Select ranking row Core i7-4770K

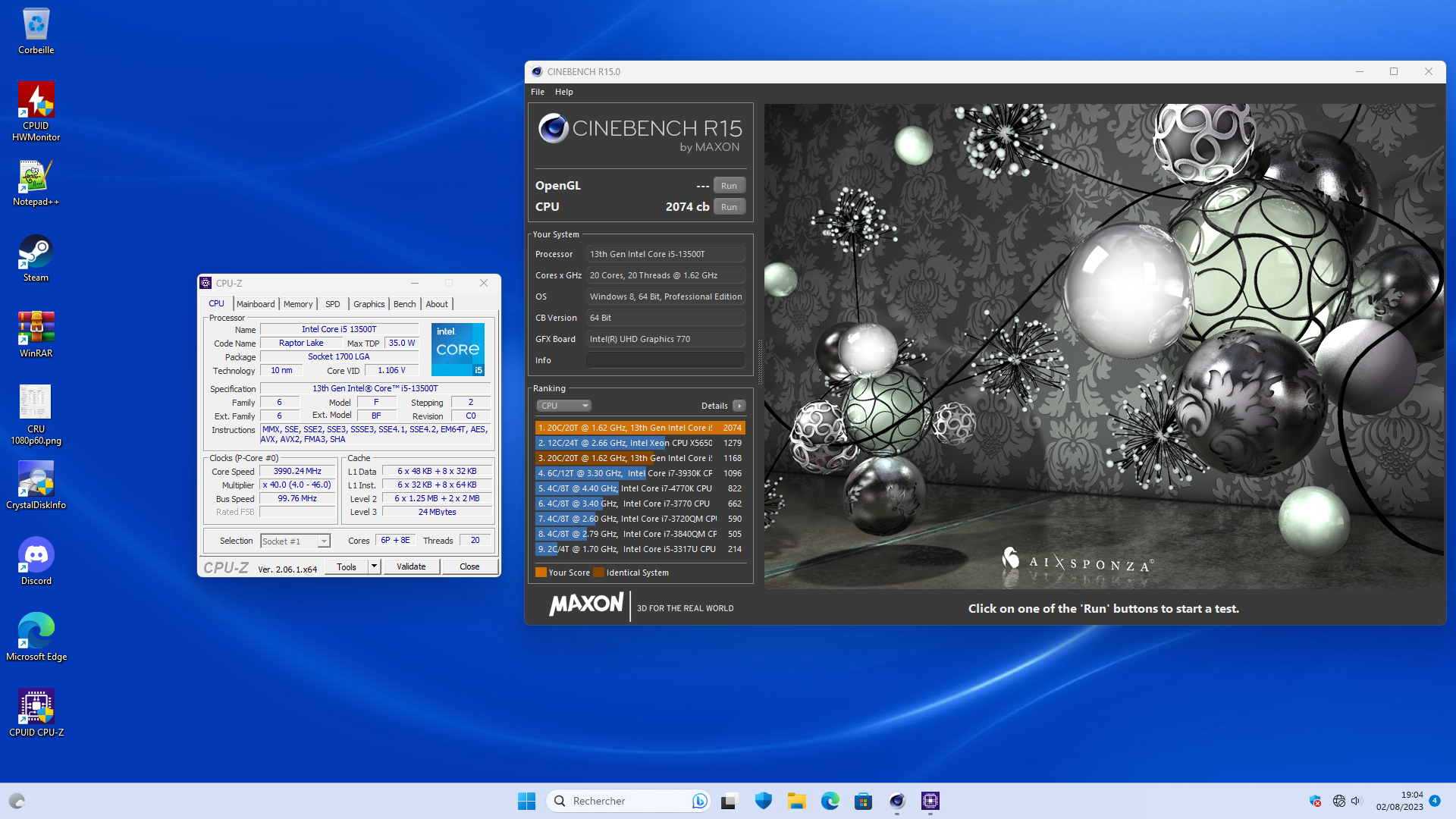640,488
